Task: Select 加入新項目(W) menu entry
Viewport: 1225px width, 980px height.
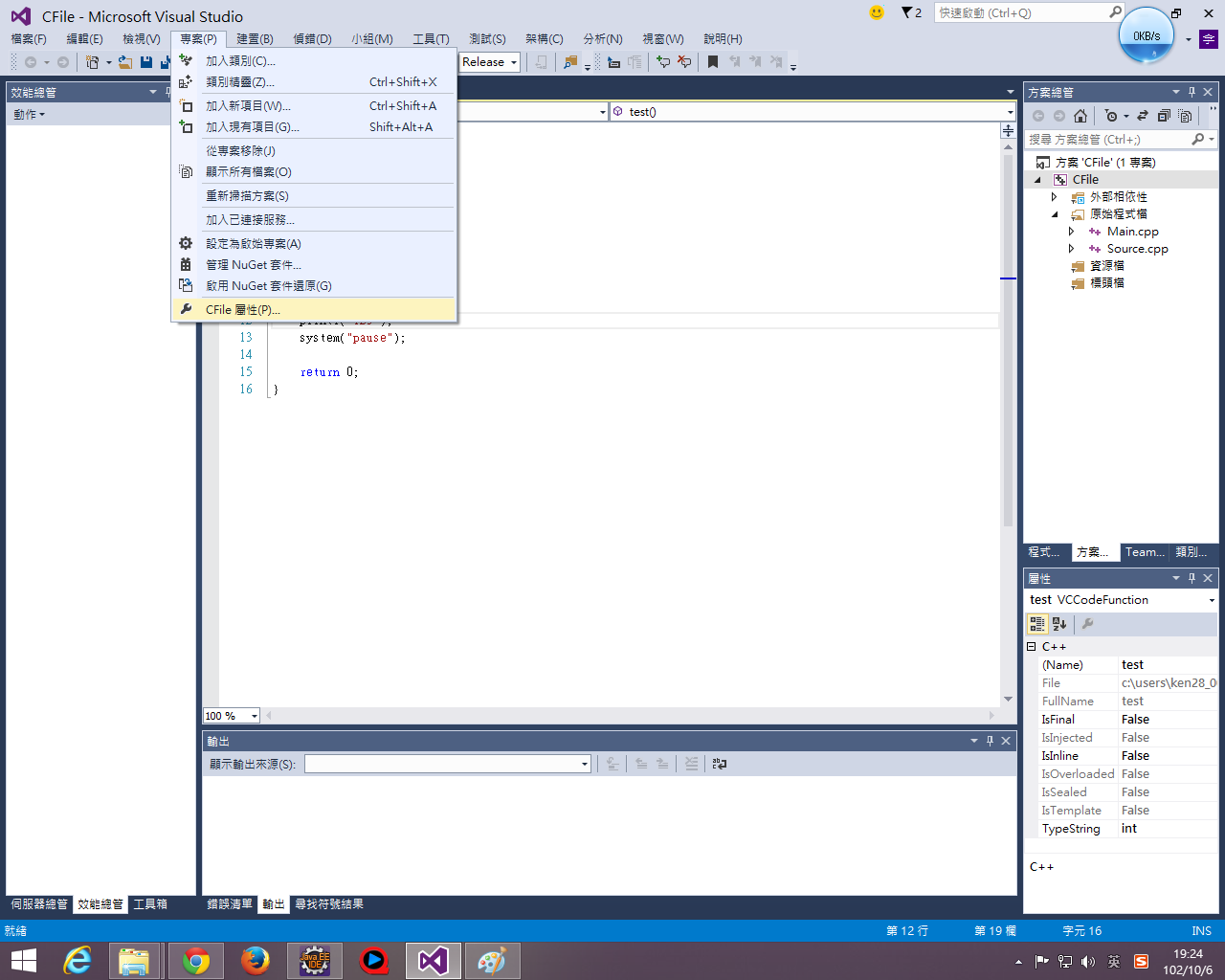Action: [314, 105]
